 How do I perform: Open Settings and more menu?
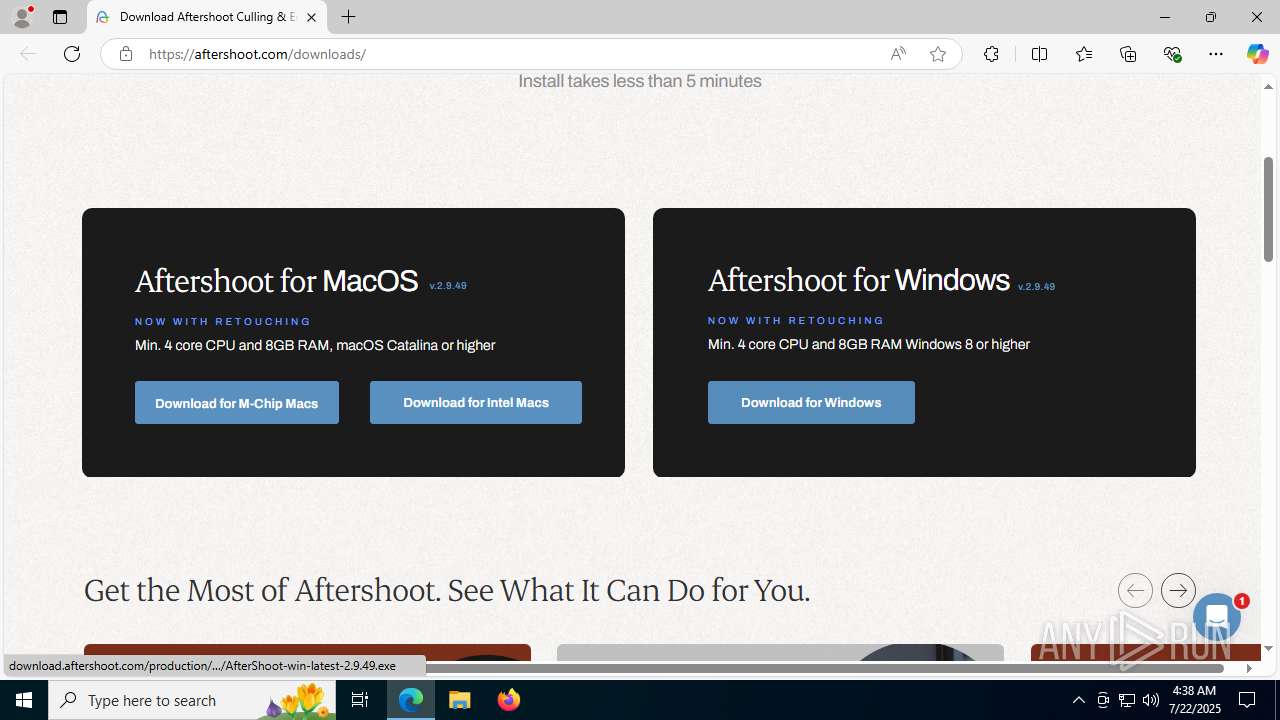coord(1216,54)
